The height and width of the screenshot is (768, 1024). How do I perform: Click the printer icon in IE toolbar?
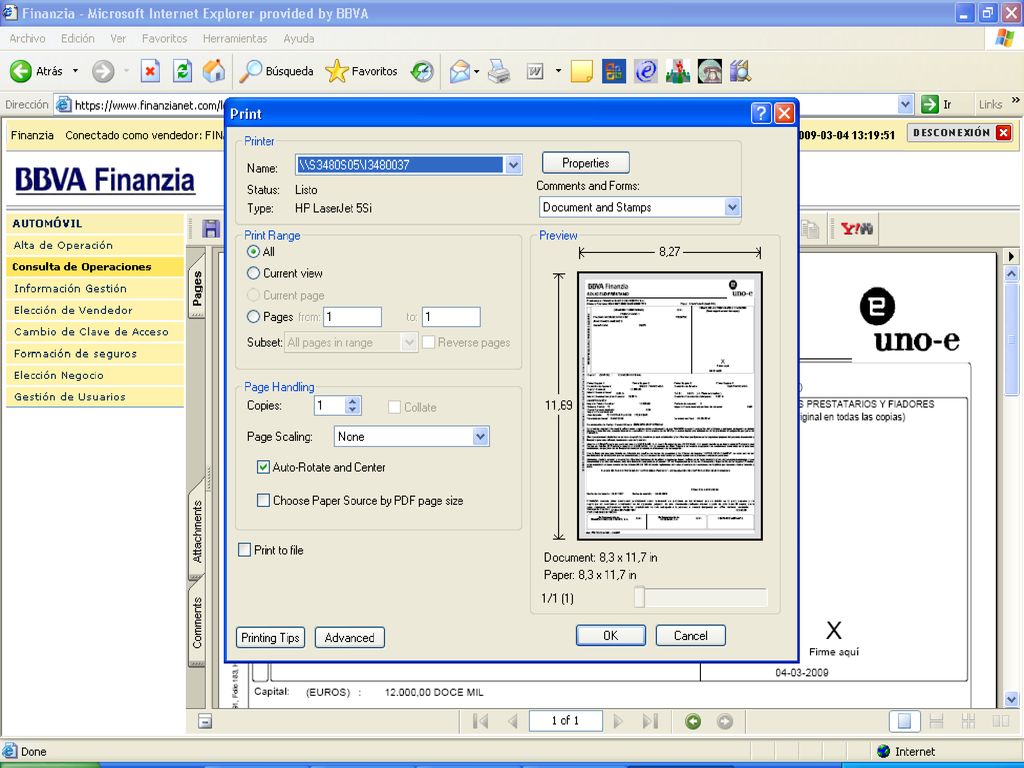[x=499, y=71]
